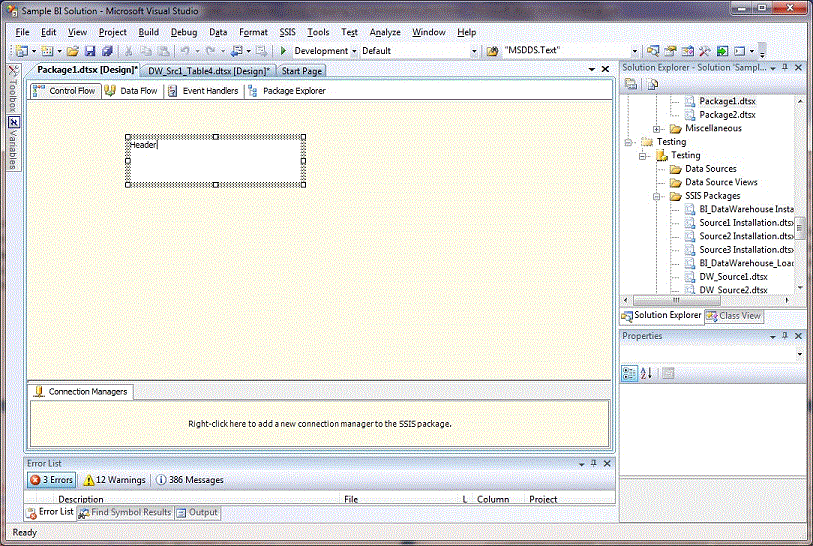Click the Open File folder icon
Image resolution: width=813 pixels, height=546 pixels.
point(73,51)
